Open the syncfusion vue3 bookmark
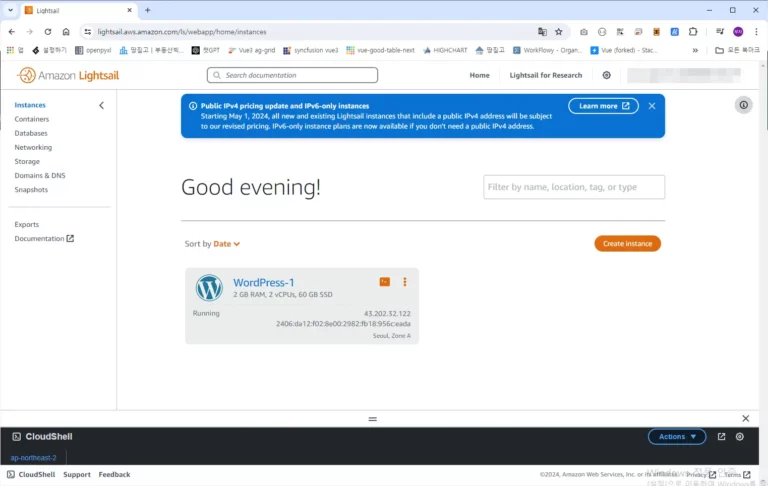The height and width of the screenshot is (486, 768). tap(311, 50)
